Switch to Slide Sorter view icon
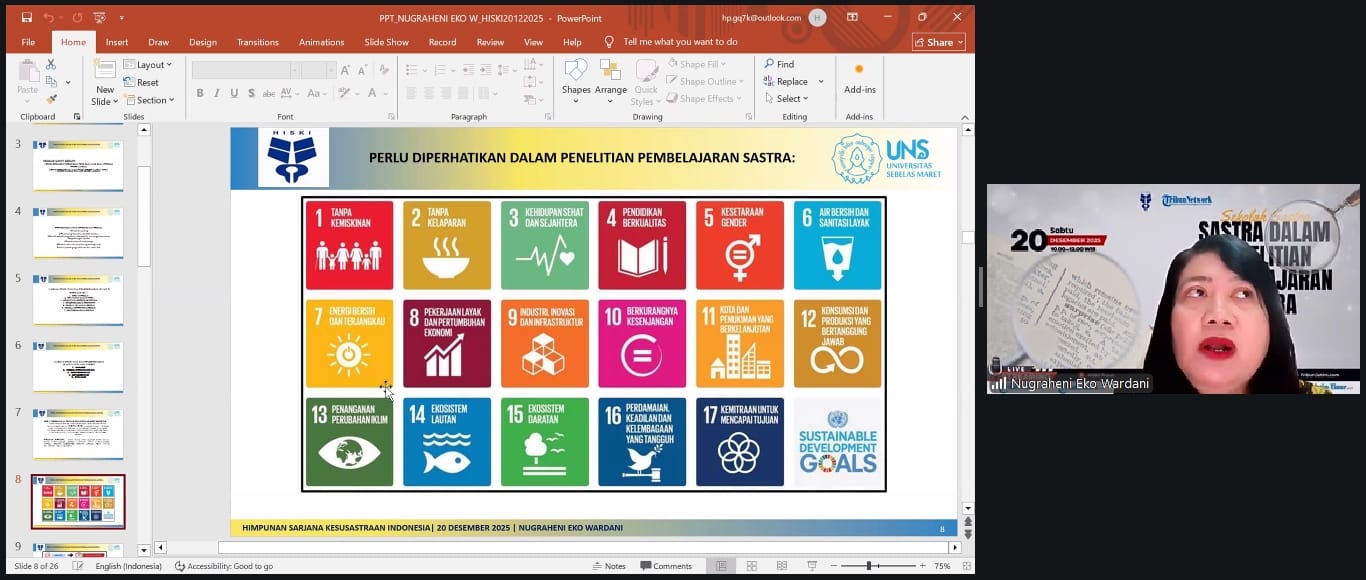Viewport: 1366px width, 580px height. (752, 566)
